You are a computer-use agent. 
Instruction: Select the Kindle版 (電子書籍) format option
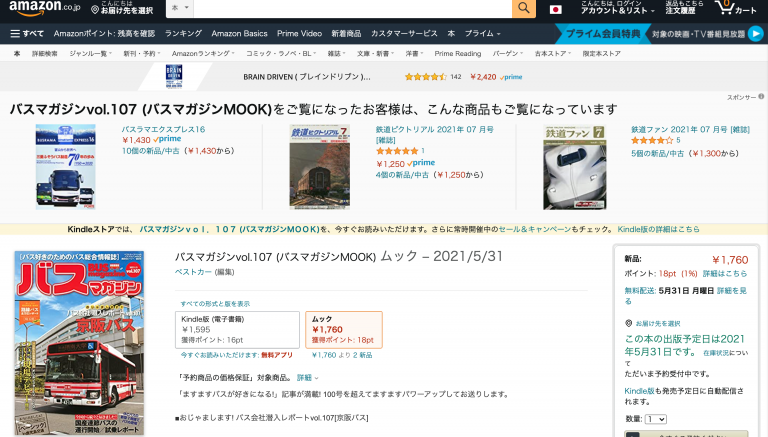237,330
